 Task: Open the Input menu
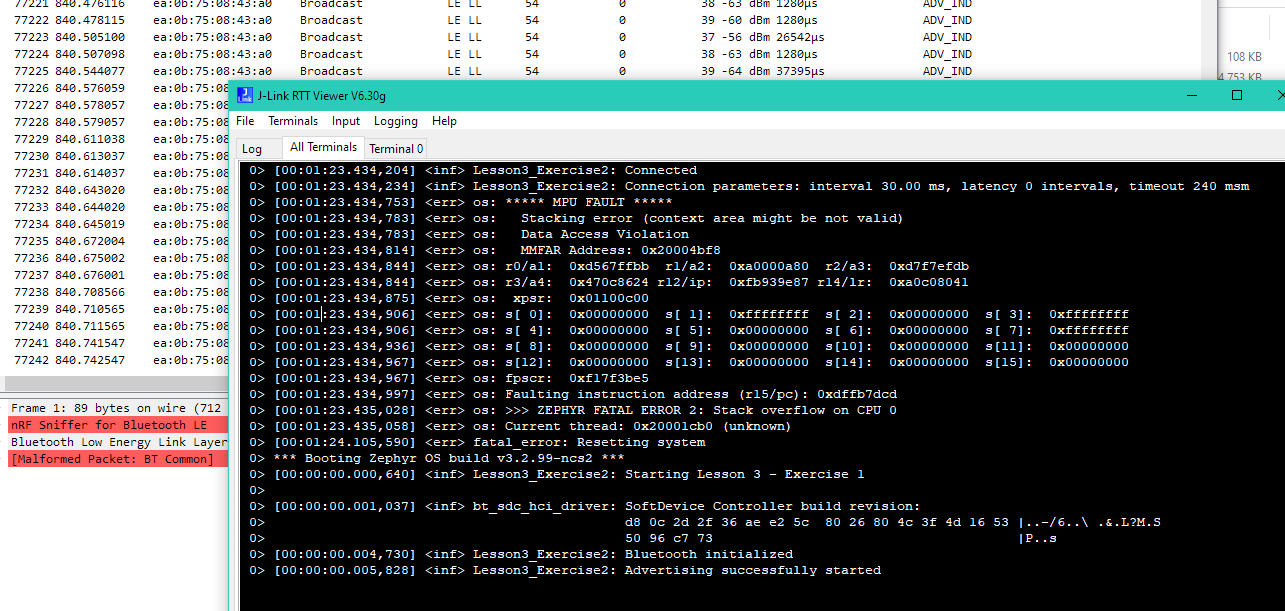click(x=346, y=121)
